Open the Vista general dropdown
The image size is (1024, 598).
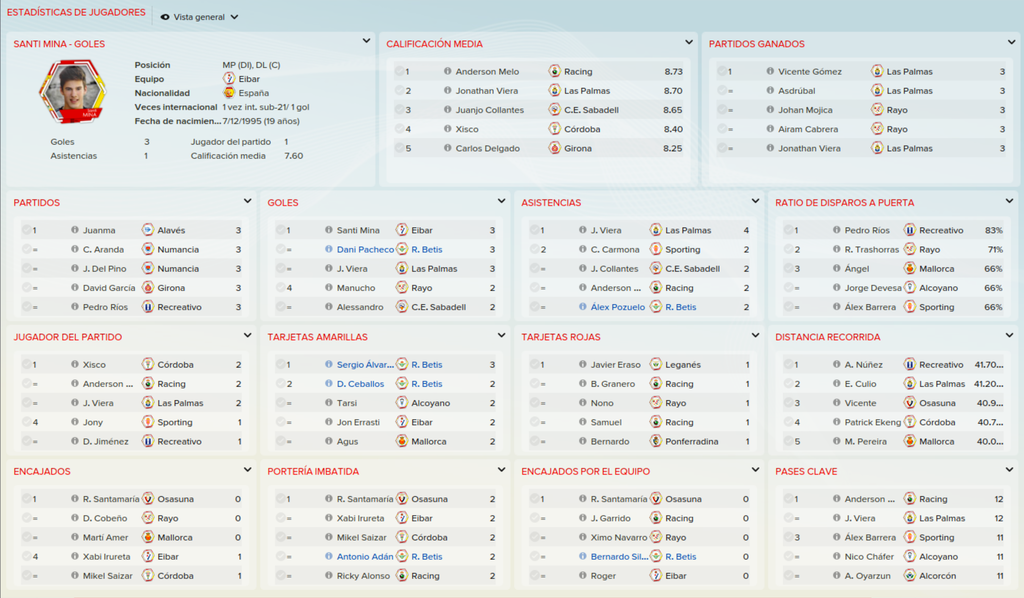click(x=199, y=17)
